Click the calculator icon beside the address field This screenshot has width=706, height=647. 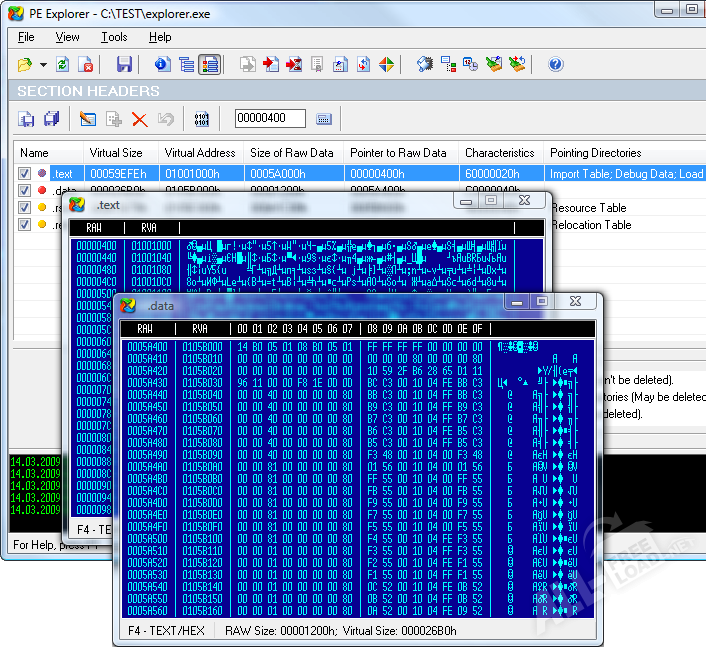tap(323, 119)
